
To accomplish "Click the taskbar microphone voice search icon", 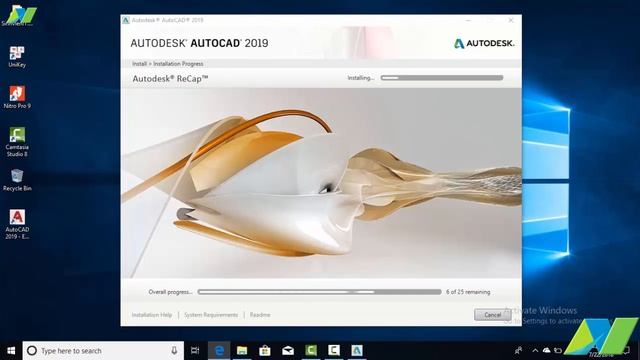I will pyautogui.click(x=174, y=351).
